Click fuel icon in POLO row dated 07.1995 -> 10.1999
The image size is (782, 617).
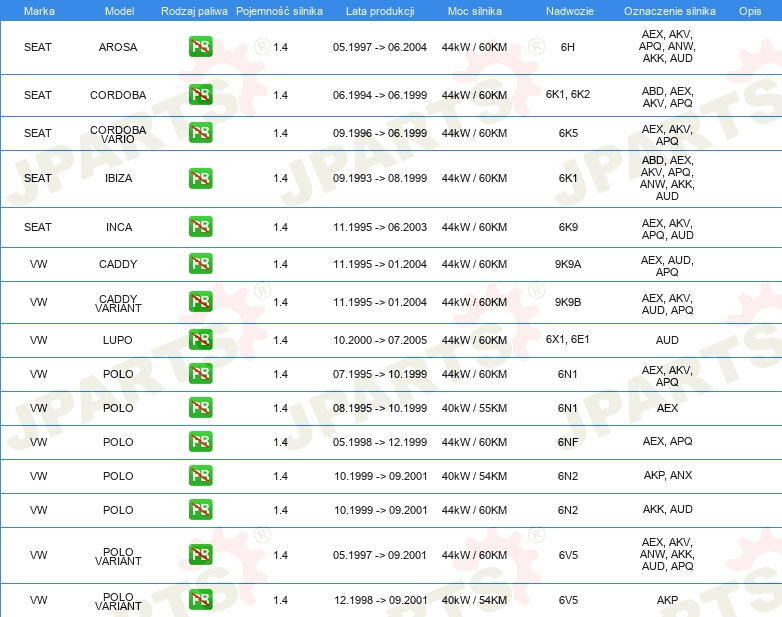[200, 374]
